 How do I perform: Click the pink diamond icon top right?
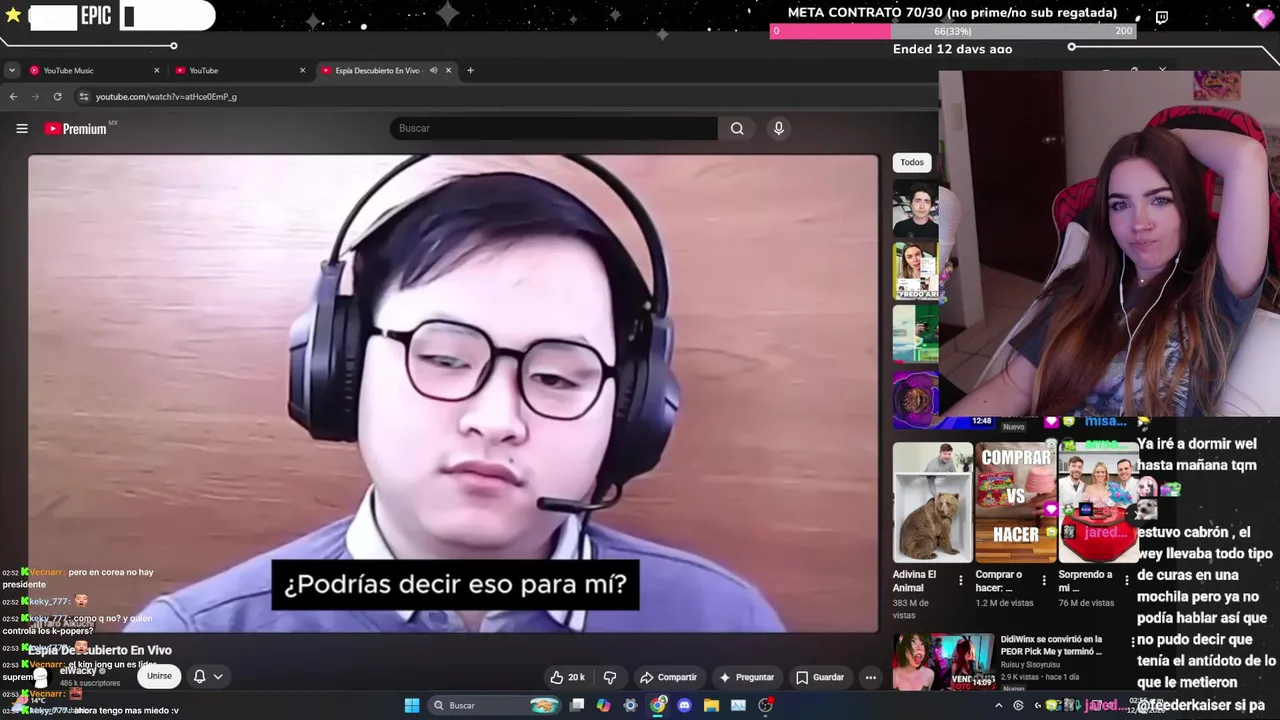[x=1263, y=17]
